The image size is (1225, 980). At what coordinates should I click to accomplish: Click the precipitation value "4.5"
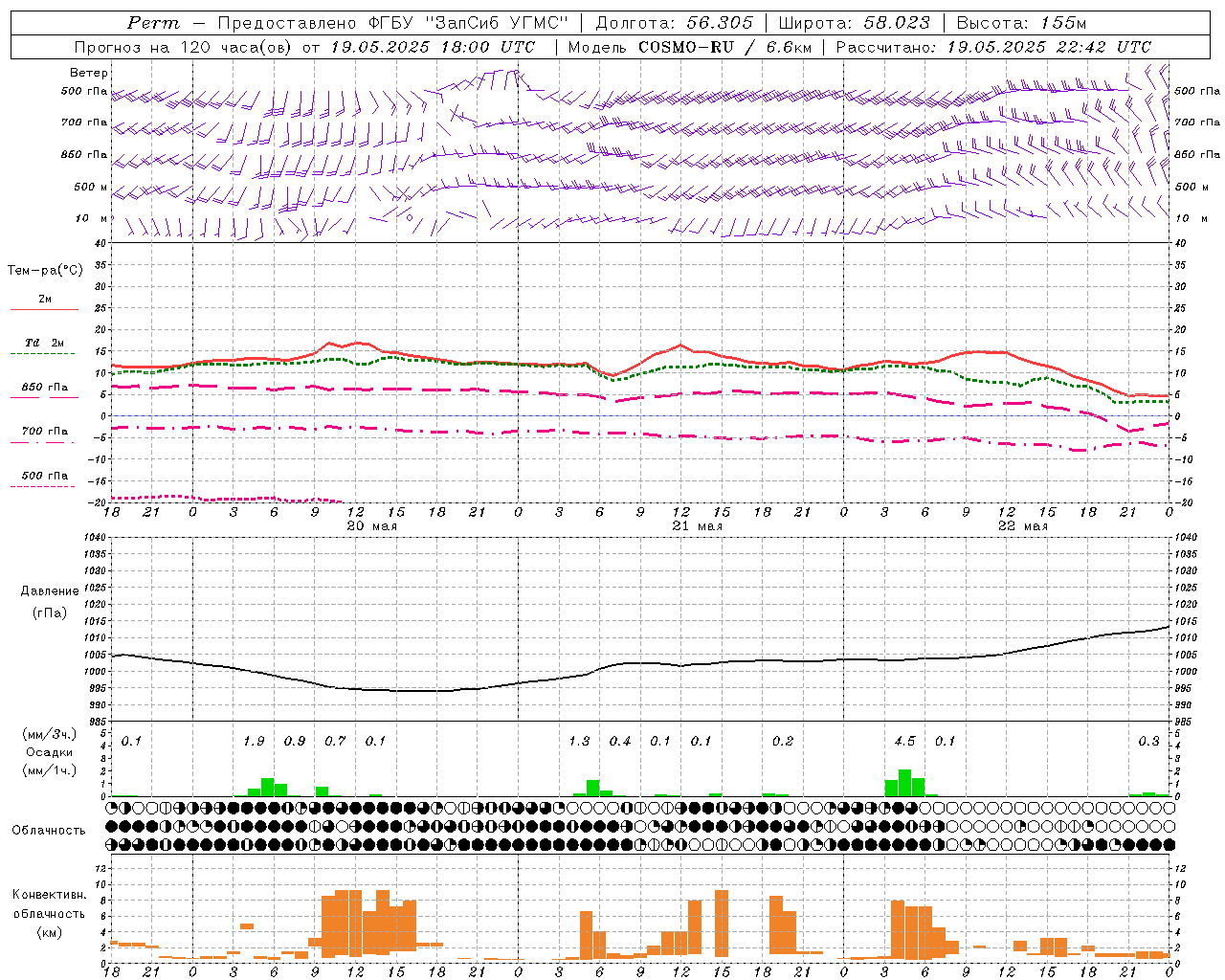click(904, 742)
